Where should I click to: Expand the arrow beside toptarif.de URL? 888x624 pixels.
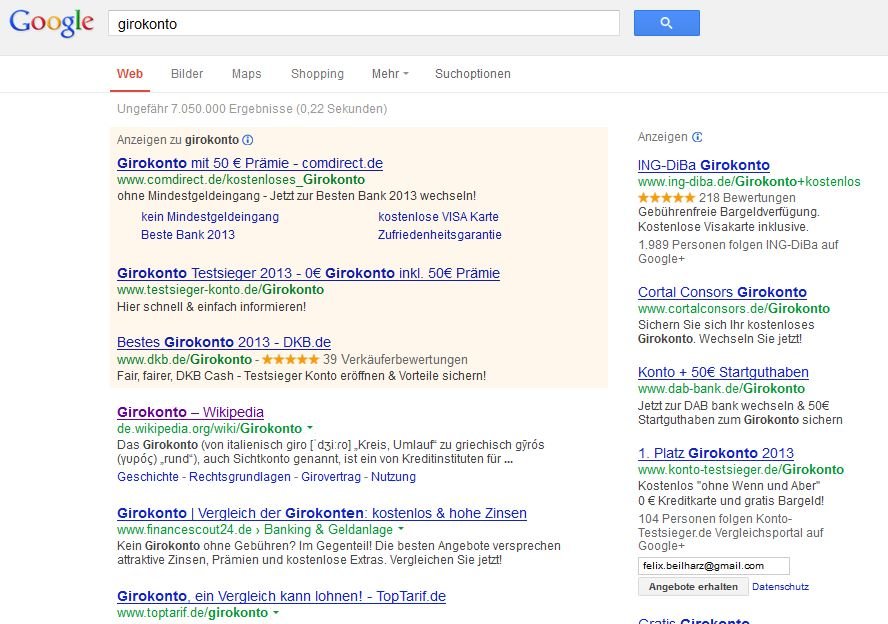click(276, 612)
